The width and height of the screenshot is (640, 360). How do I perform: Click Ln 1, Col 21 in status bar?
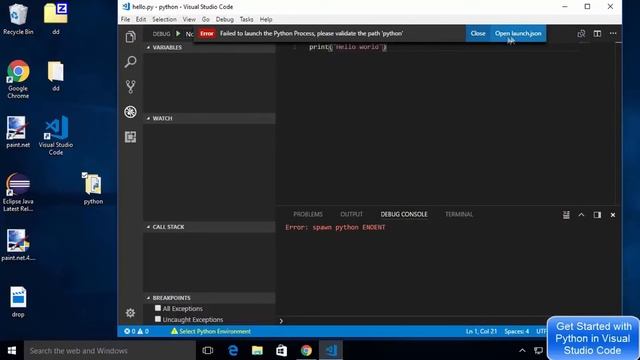click(x=481, y=331)
